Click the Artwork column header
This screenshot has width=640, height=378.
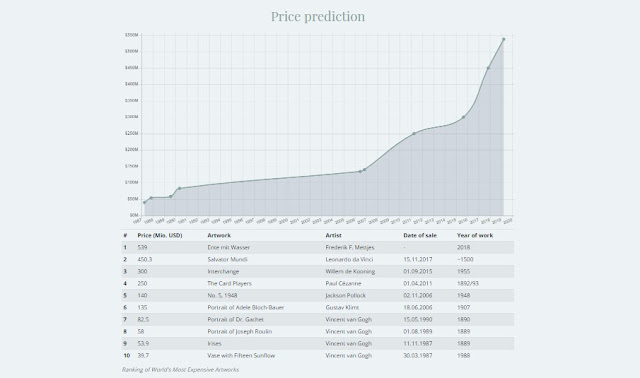click(219, 235)
